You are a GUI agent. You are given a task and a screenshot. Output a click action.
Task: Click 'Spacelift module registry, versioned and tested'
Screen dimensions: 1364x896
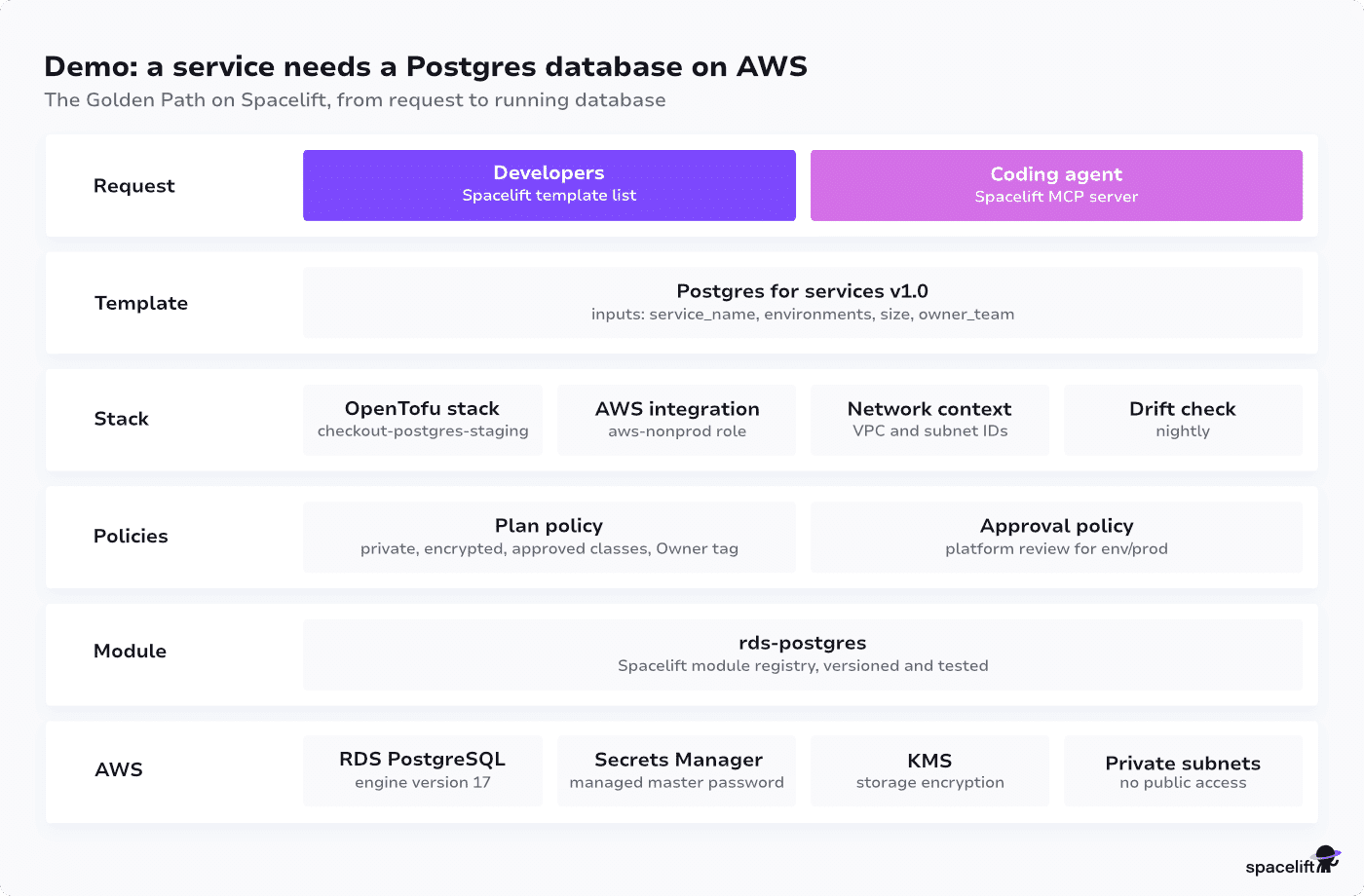click(x=803, y=666)
